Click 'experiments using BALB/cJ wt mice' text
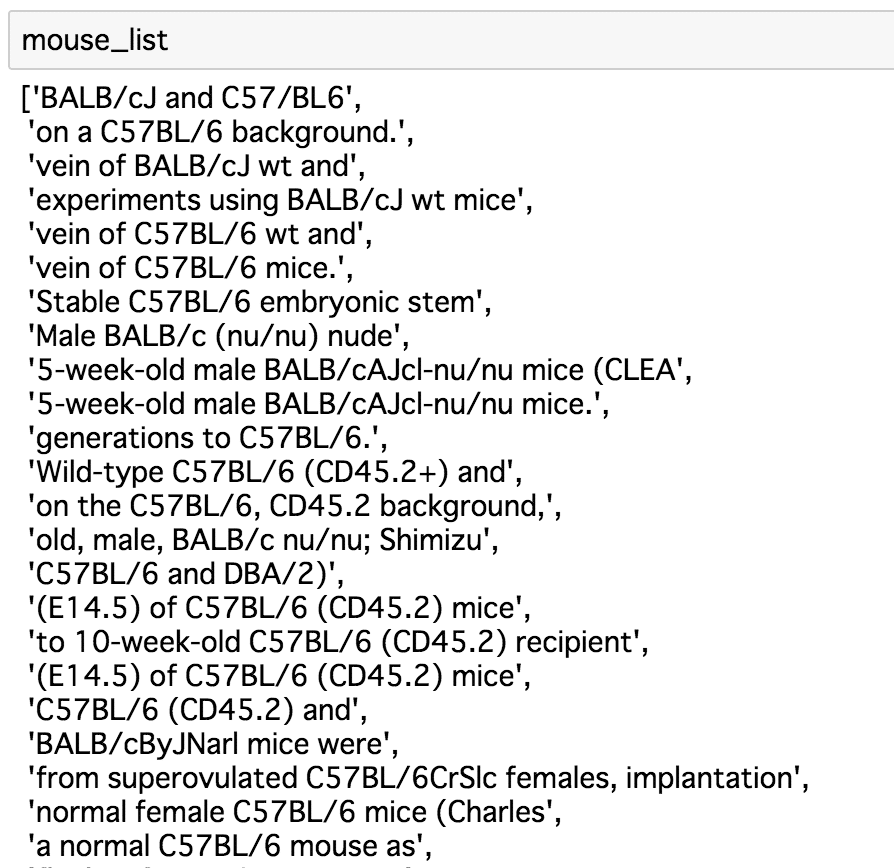Image resolution: width=894 pixels, height=868 pixels. point(280,200)
